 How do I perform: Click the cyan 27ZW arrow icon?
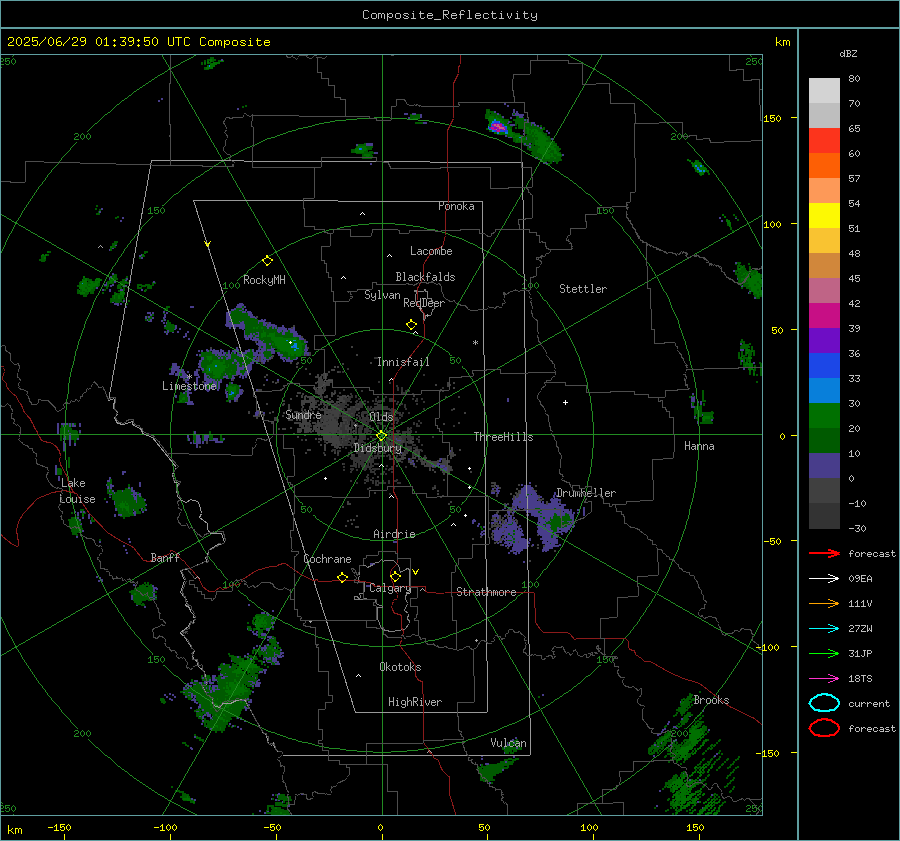click(x=824, y=629)
